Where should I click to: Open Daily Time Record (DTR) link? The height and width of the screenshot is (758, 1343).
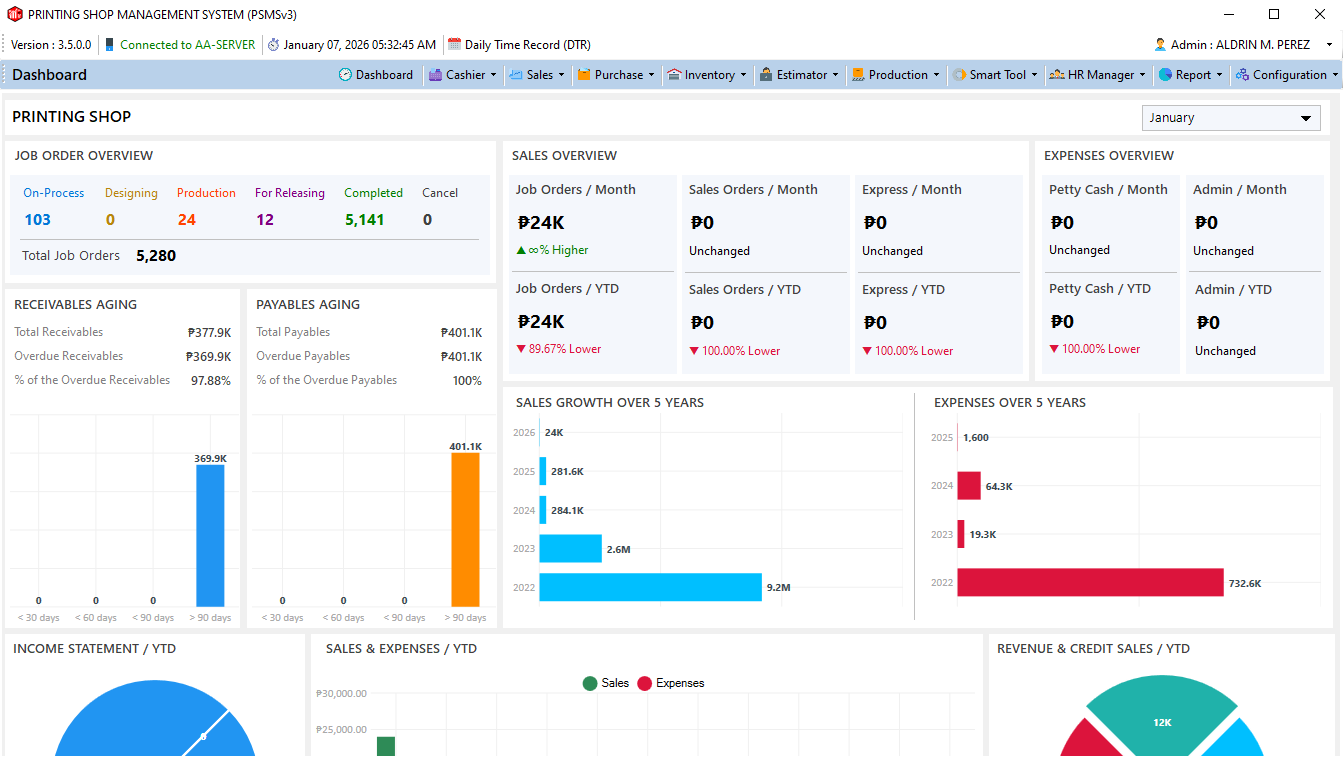click(527, 45)
